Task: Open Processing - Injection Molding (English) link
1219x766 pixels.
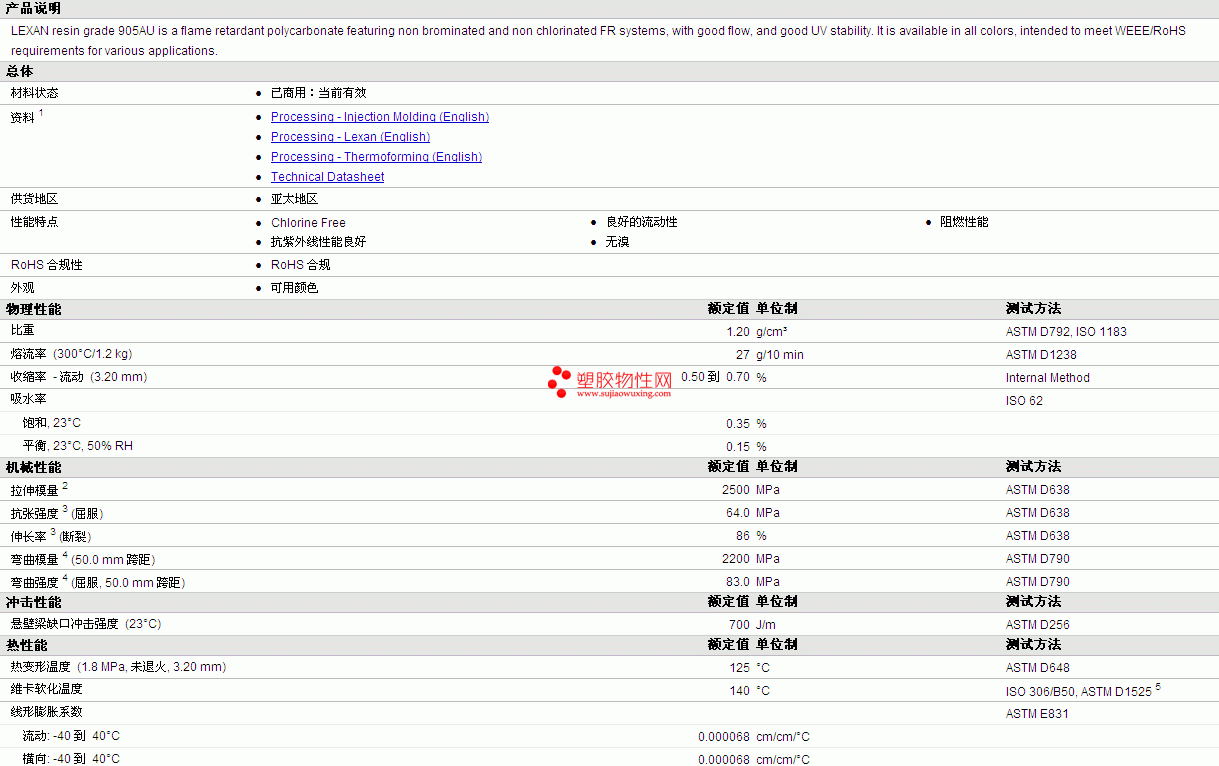Action: 380,117
